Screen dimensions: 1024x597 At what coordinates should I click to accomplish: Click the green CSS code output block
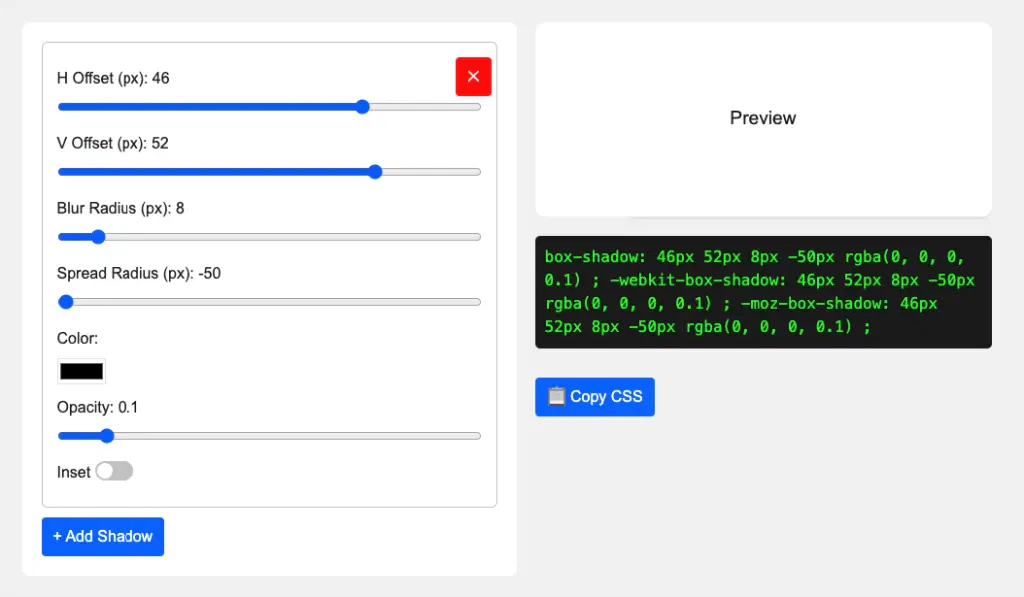763,292
